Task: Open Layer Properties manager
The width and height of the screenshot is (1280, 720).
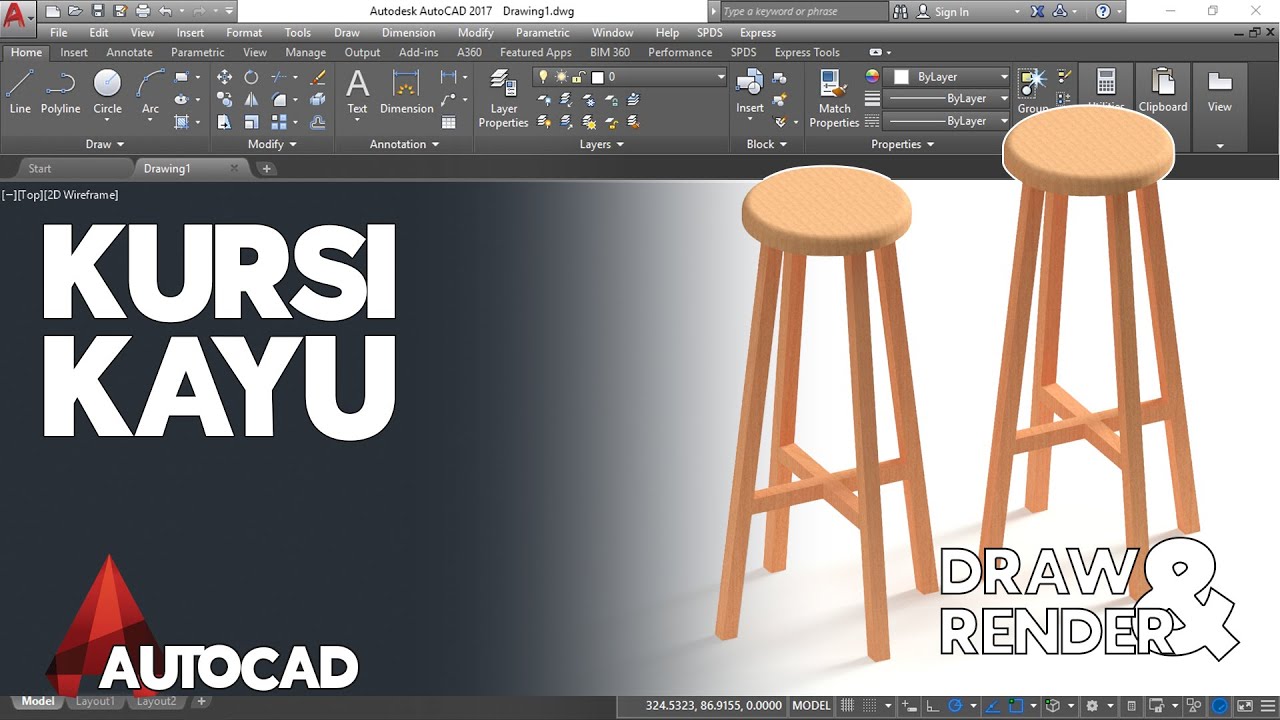Action: click(x=503, y=98)
